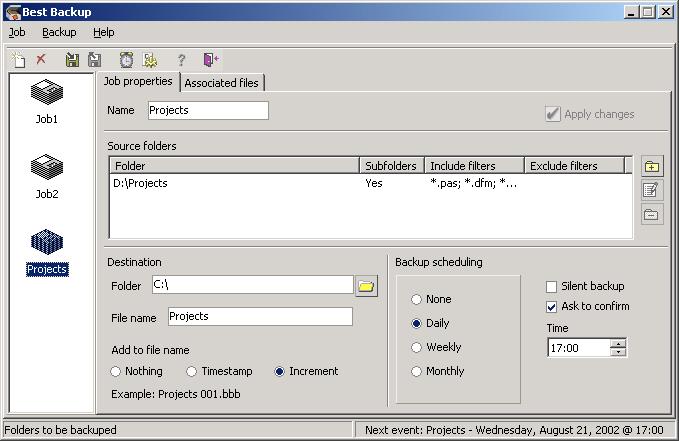Click the question mark help icon
This screenshot has height=441, width=679.
pos(181,60)
